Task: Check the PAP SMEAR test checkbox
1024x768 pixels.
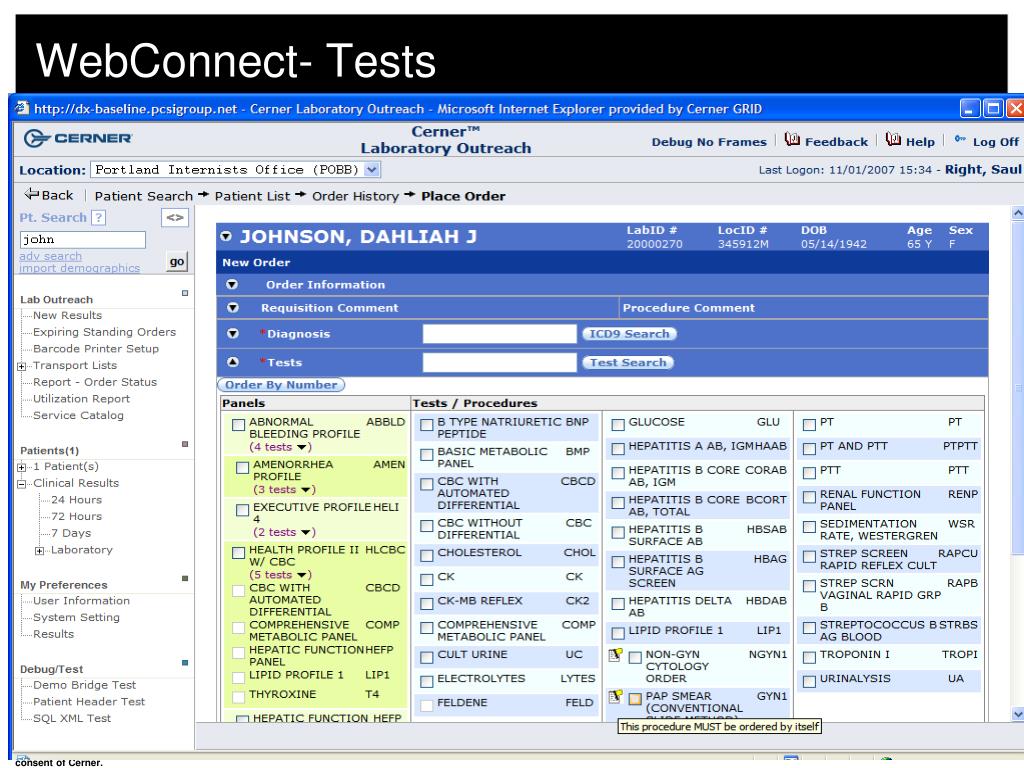Action: coord(635,699)
